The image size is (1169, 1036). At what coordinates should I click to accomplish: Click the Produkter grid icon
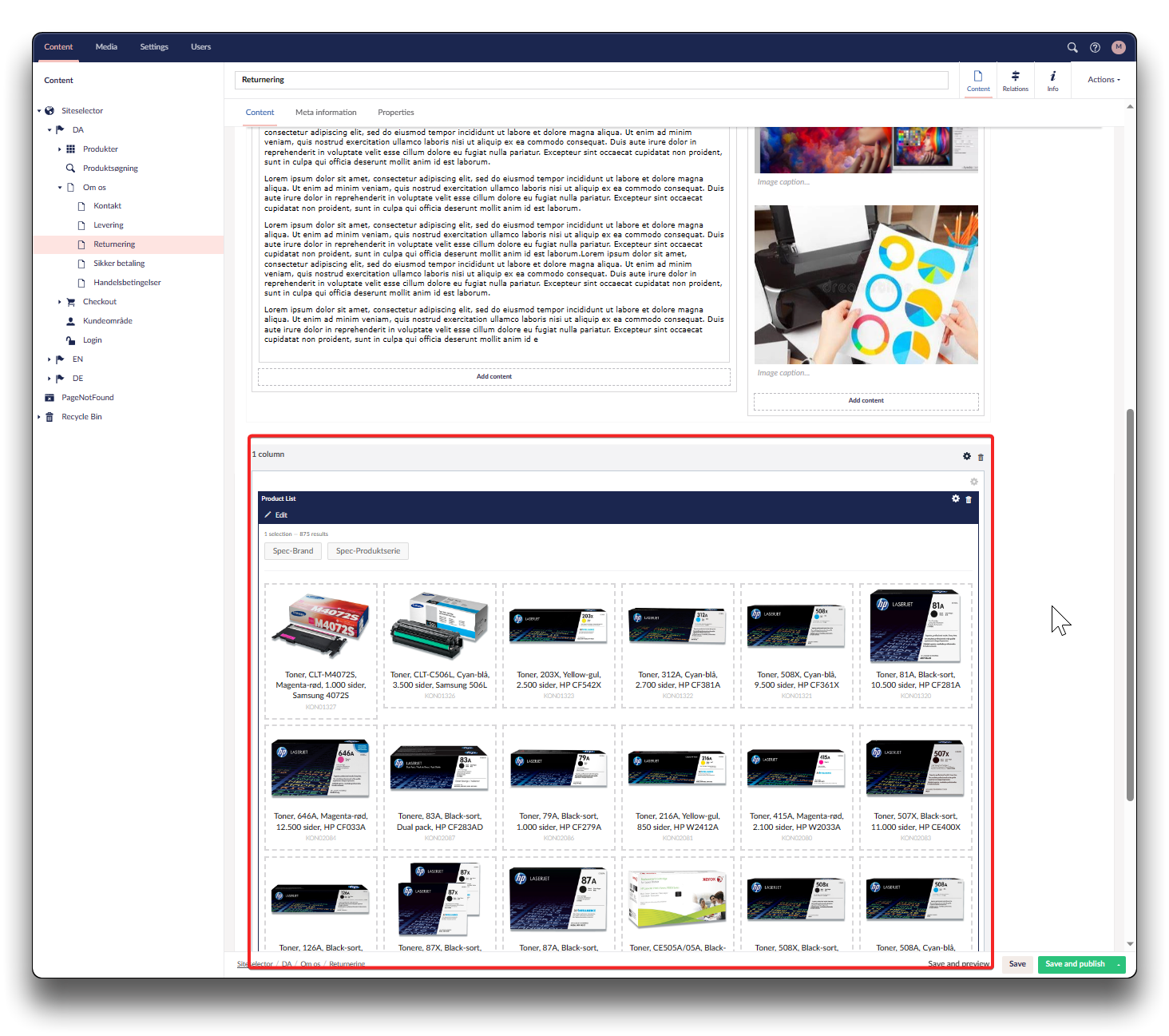[70, 149]
